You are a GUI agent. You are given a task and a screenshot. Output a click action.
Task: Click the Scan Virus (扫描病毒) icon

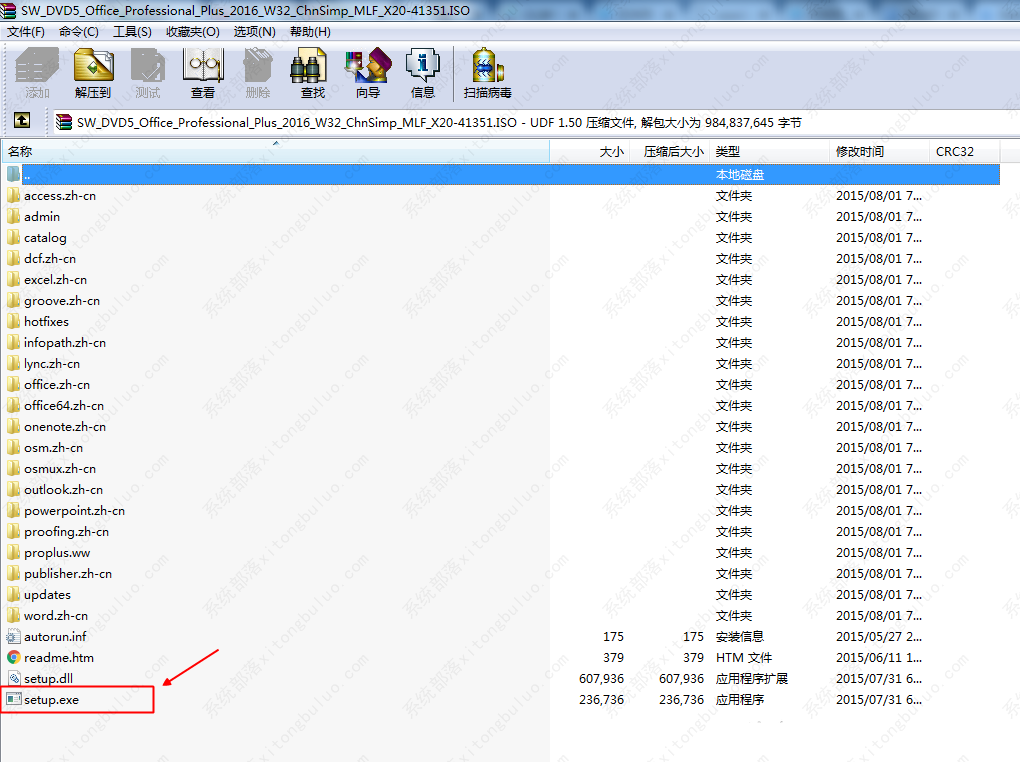point(487,66)
